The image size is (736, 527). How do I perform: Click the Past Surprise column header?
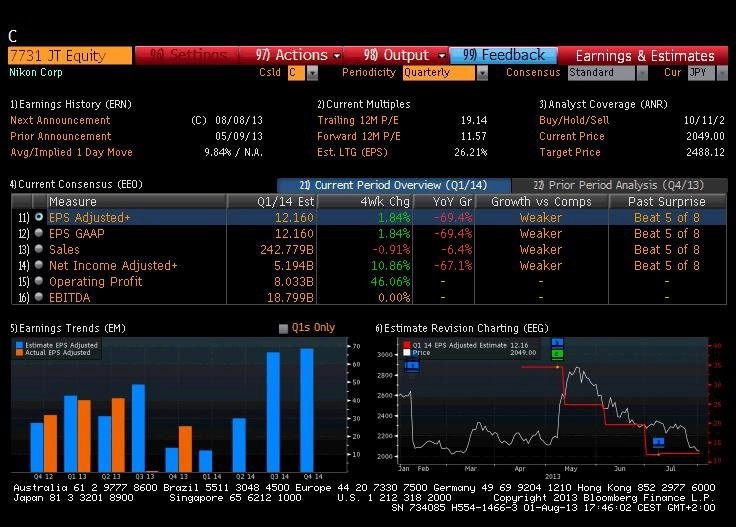click(667, 201)
